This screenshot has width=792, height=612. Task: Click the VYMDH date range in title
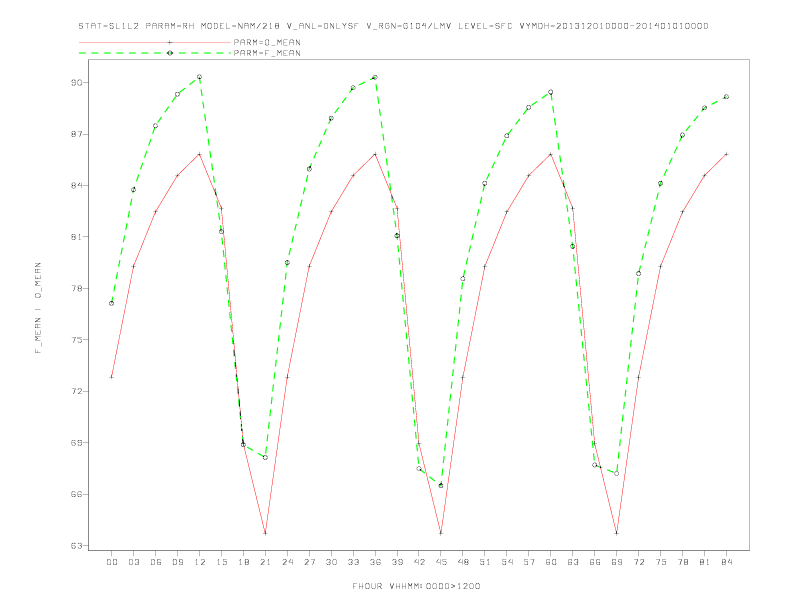(x=614, y=26)
